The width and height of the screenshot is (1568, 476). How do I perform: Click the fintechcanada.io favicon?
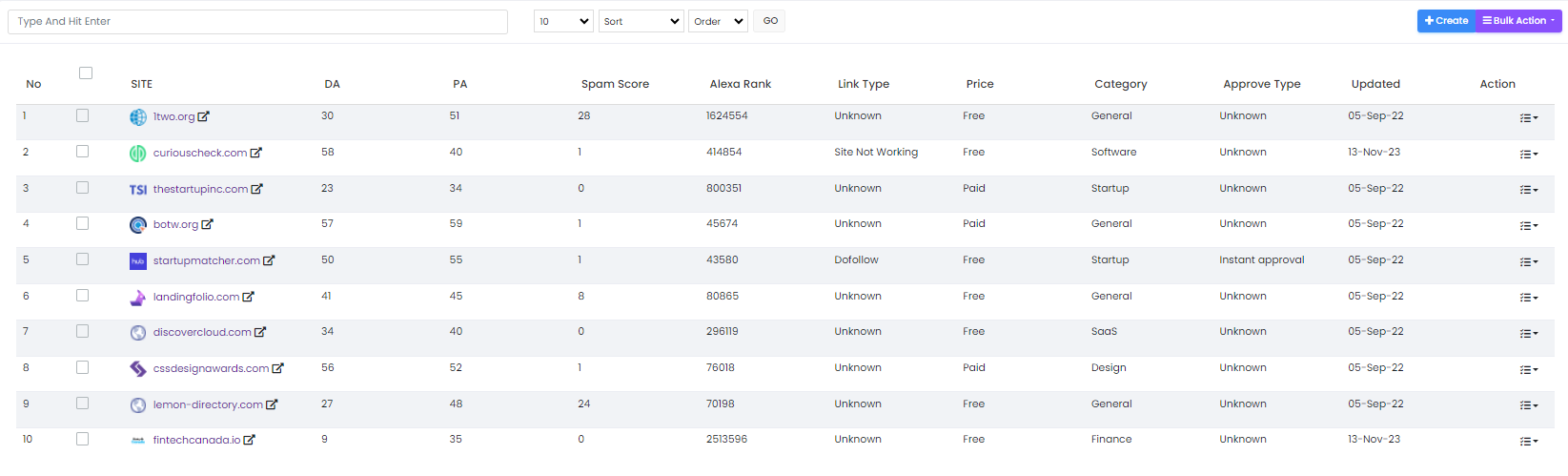coord(138,441)
